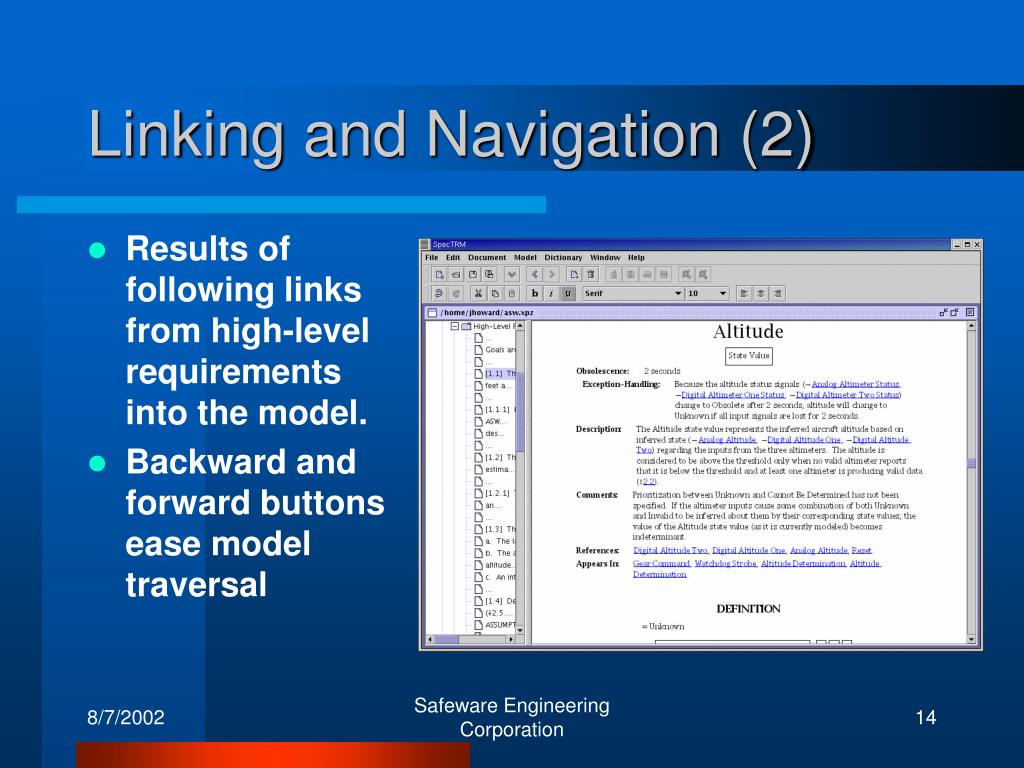1024x768 pixels.
Task: Open the Help menu
Action: (636, 257)
